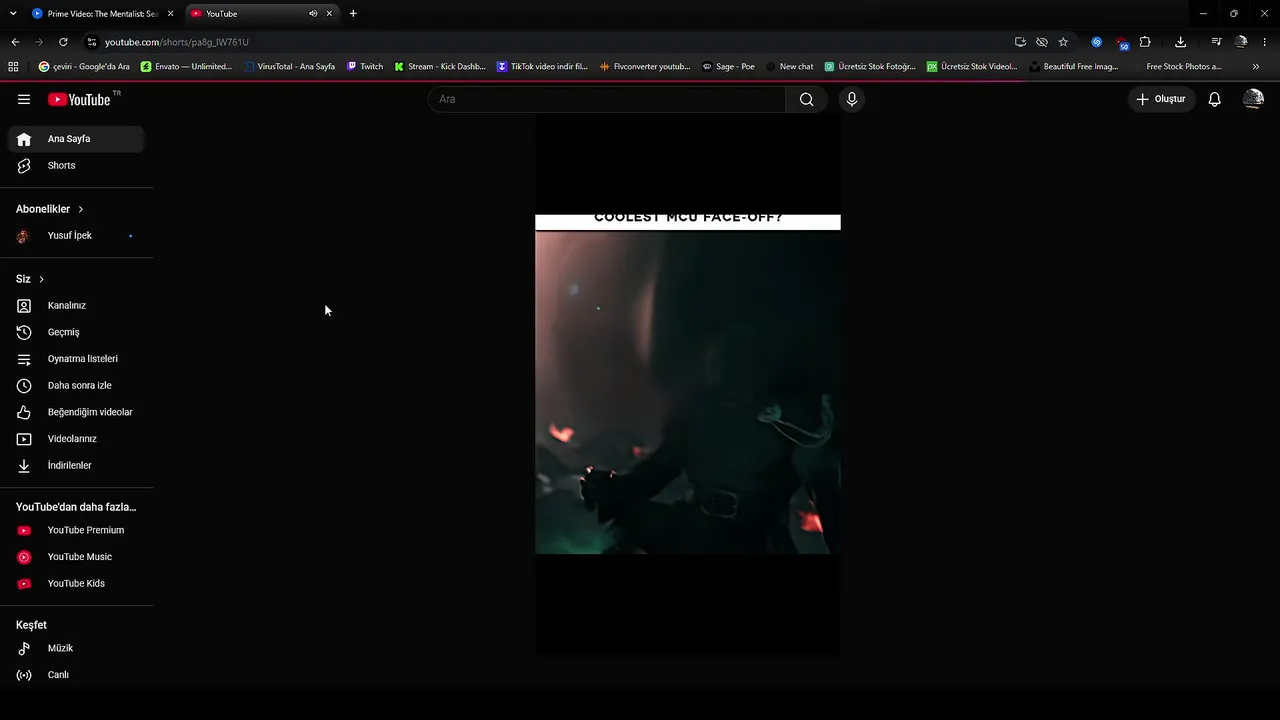The image size is (1280, 720).
Task: Bookmark this page with the star
Action: tap(1063, 42)
